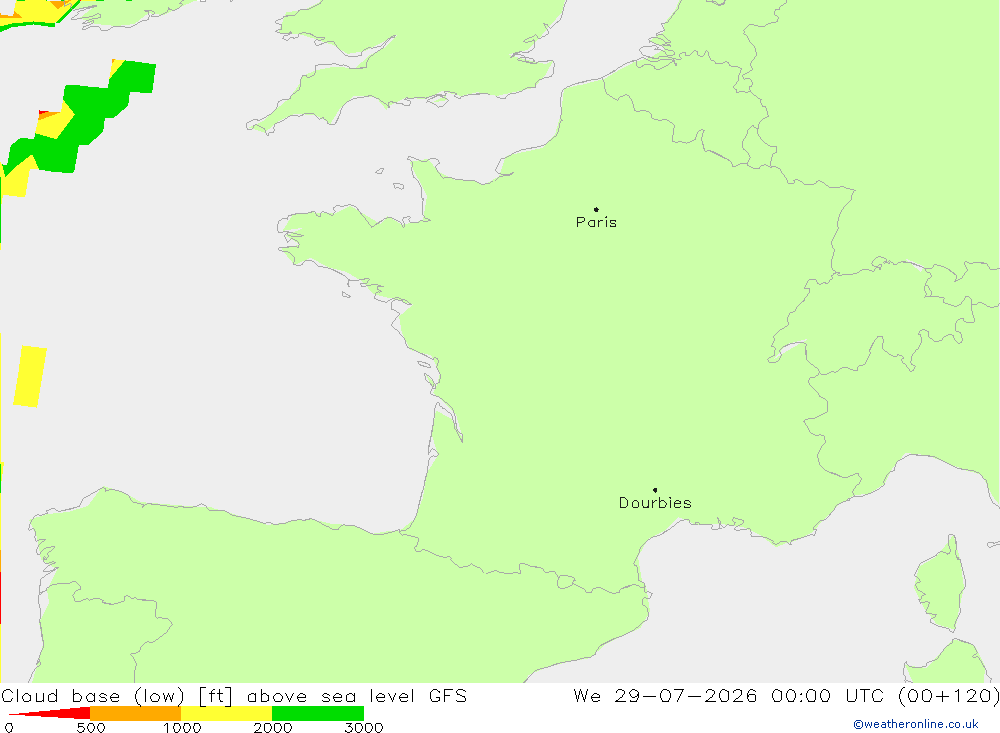1000x733 pixels.
Task: Click the legend value 0
Action: tap(9, 727)
